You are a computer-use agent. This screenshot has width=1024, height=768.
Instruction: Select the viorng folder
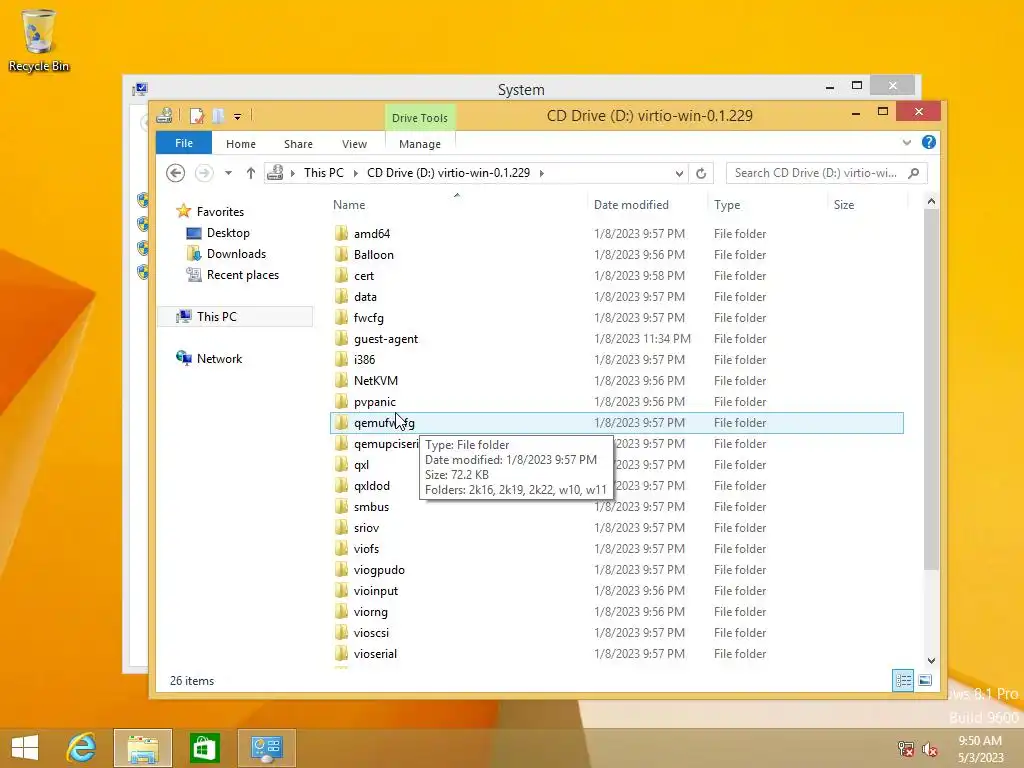(x=370, y=612)
